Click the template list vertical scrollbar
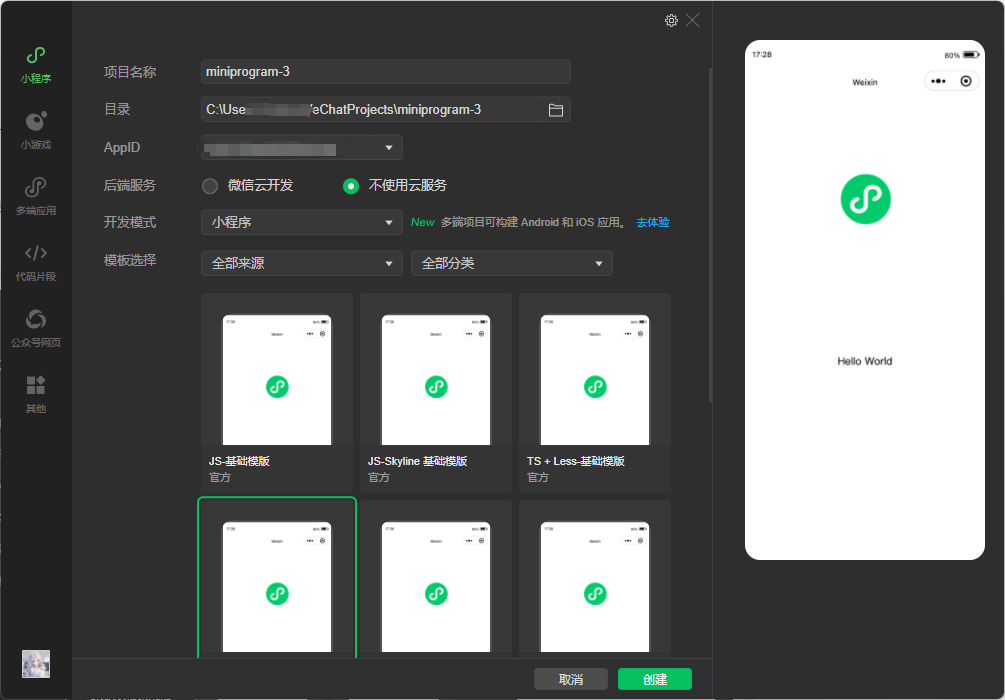This screenshot has width=1005, height=700. click(x=710, y=235)
